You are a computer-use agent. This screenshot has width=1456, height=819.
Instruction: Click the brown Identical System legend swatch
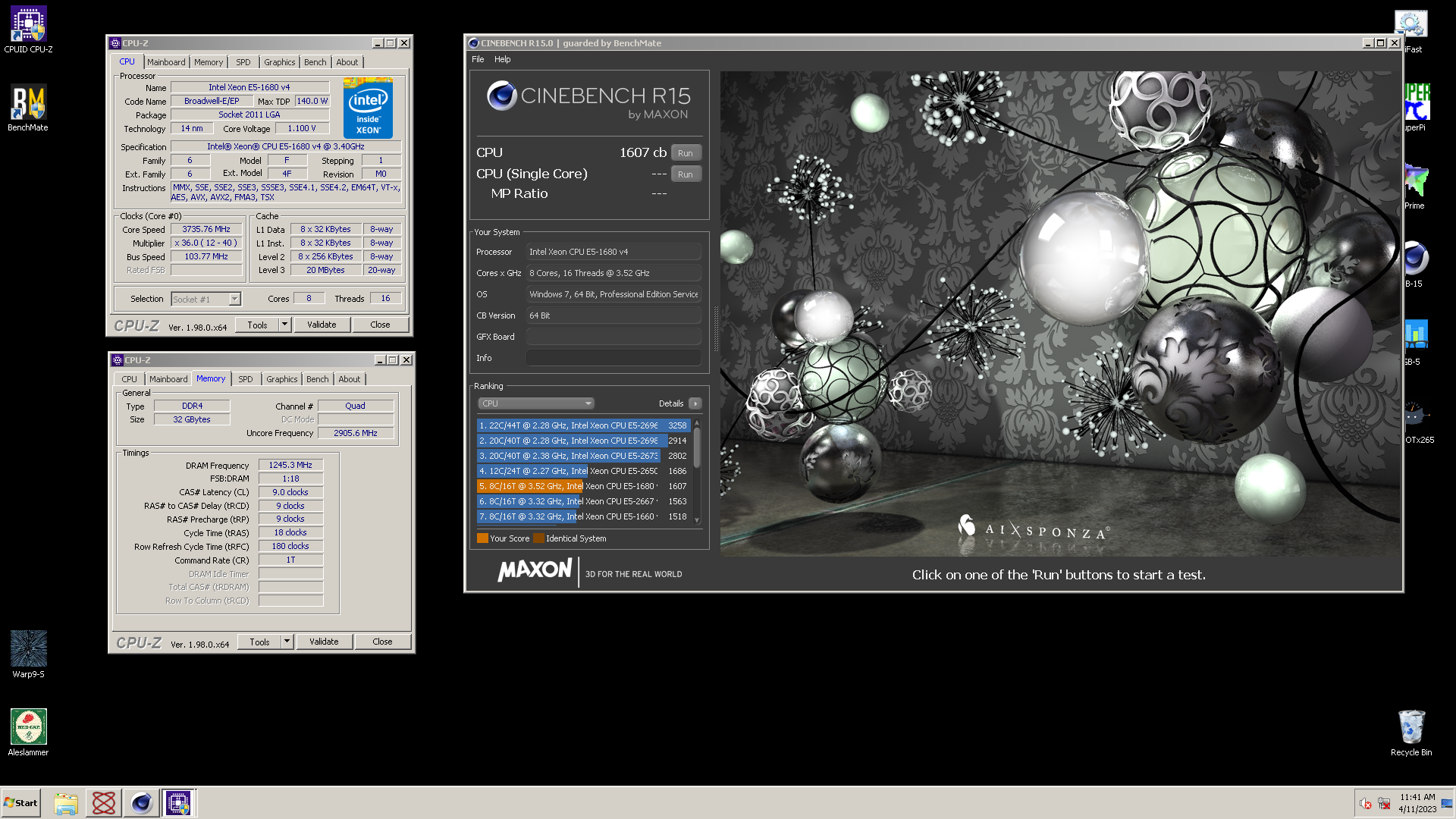(x=538, y=538)
